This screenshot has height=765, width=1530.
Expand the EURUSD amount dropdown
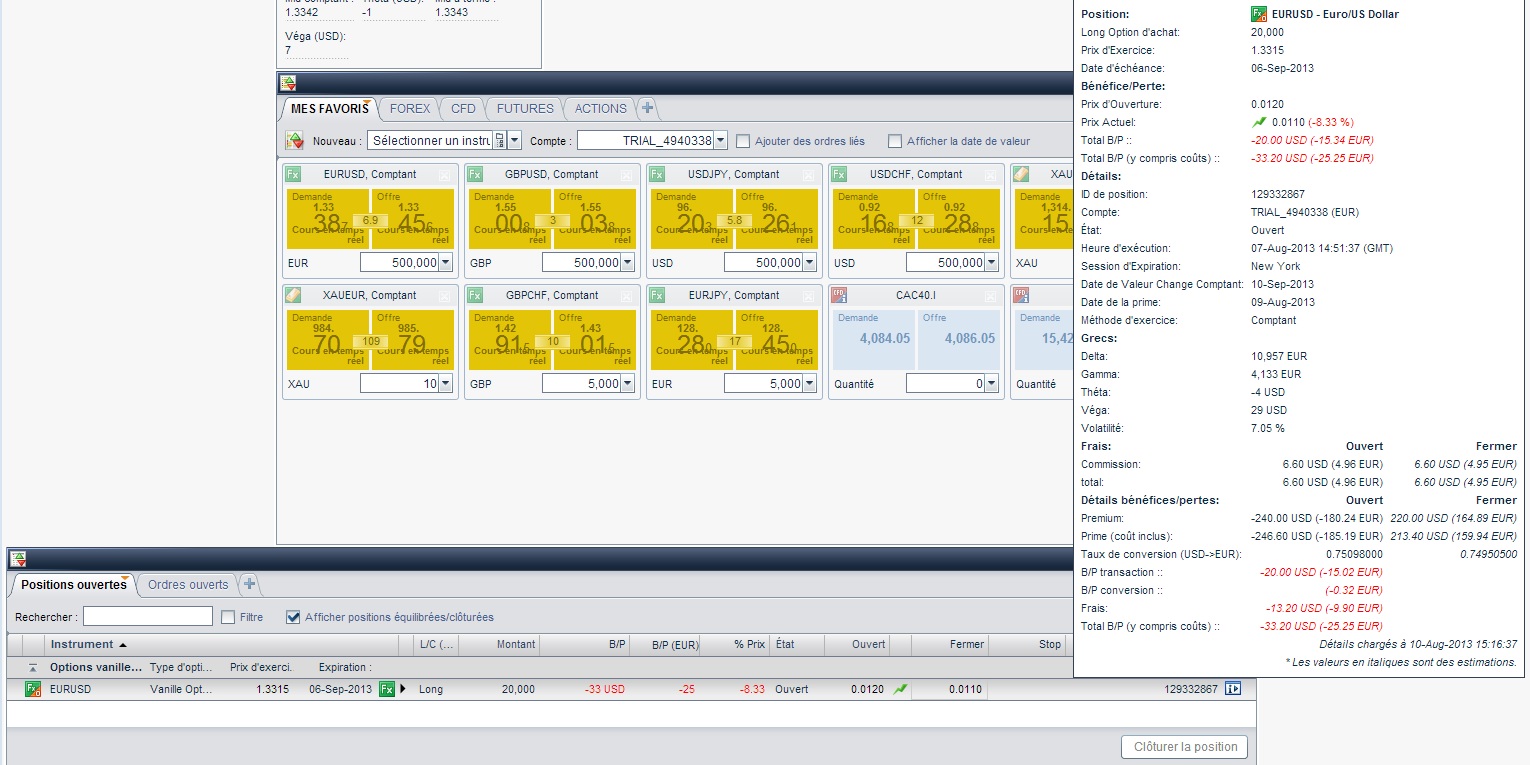click(445, 263)
